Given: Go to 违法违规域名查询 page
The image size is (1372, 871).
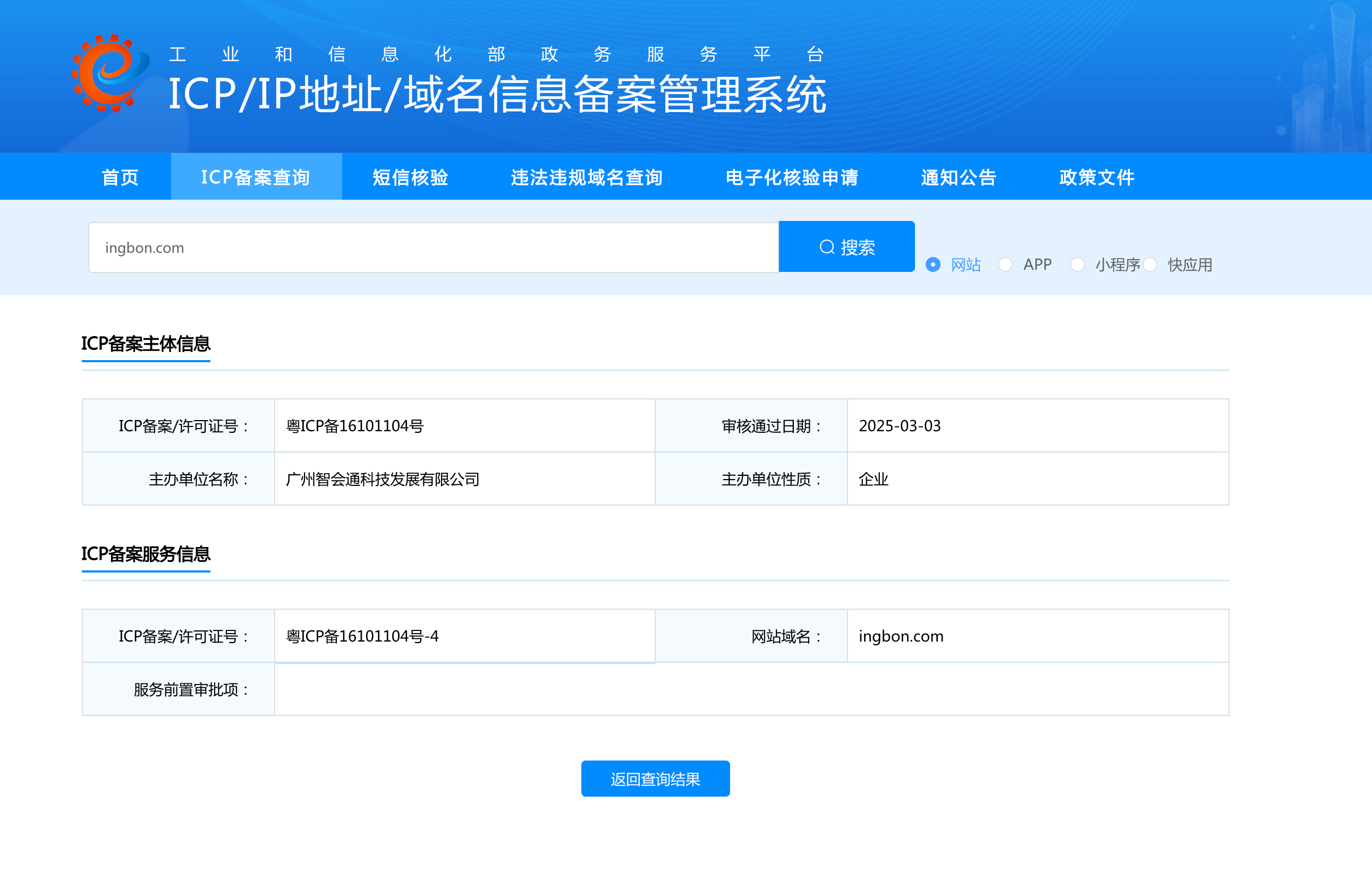Looking at the screenshot, I should pos(586,177).
